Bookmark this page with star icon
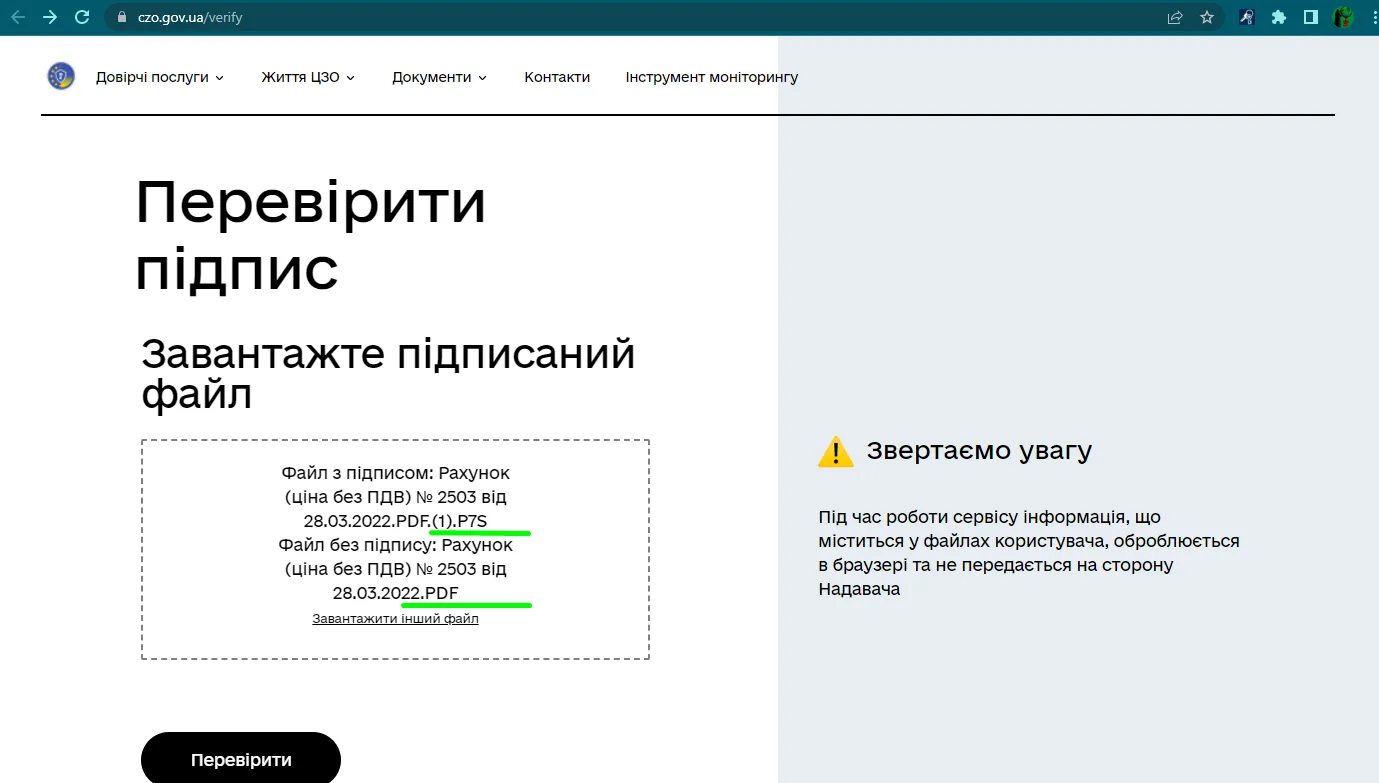This screenshot has width=1379, height=783. click(x=1207, y=17)
